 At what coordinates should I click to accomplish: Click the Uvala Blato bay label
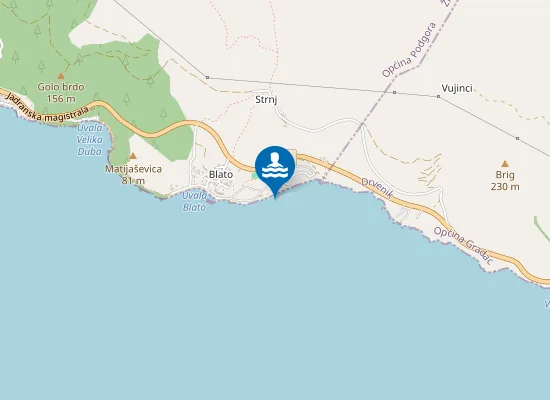click(194, 201)
